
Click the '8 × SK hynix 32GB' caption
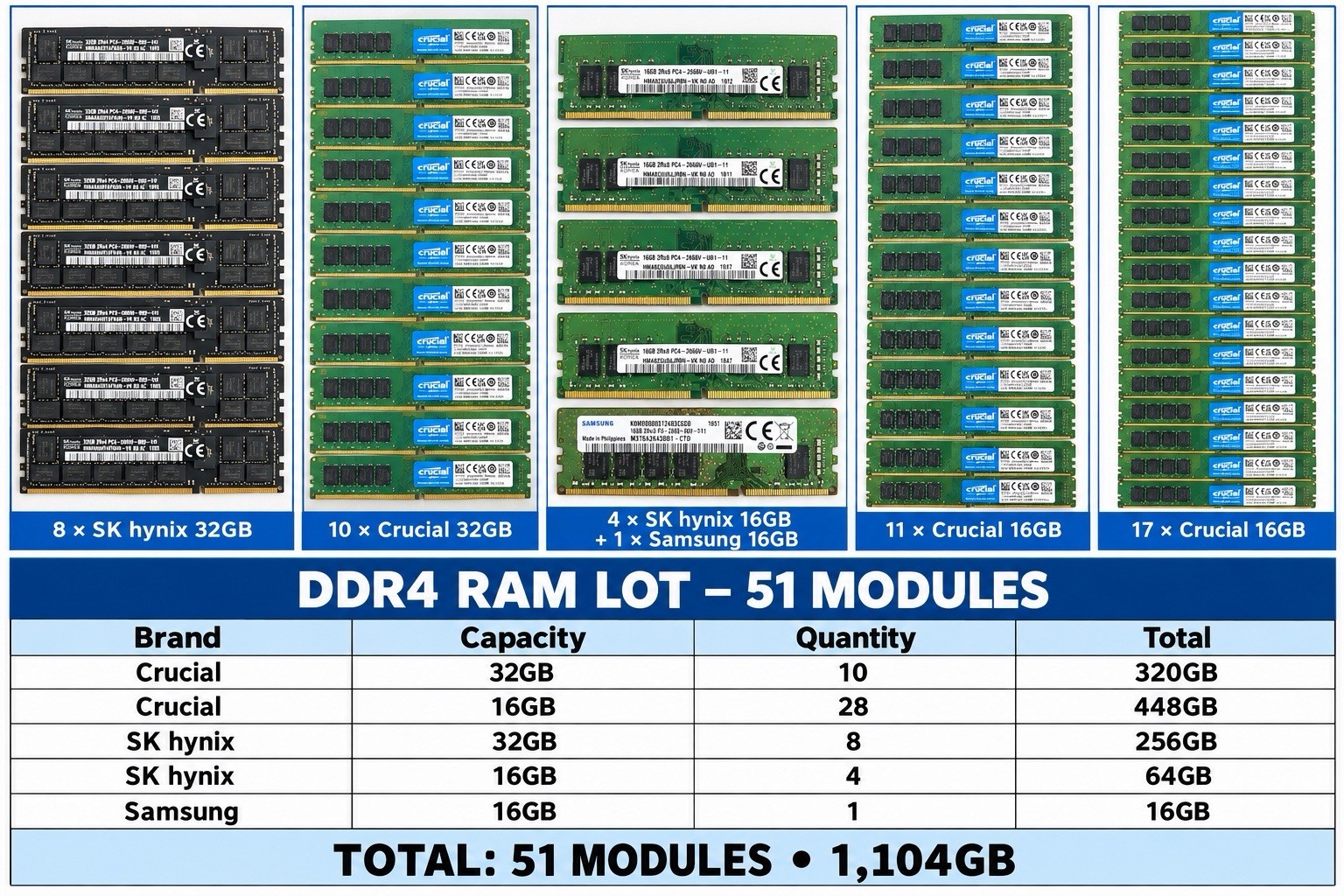coord(151,529)
